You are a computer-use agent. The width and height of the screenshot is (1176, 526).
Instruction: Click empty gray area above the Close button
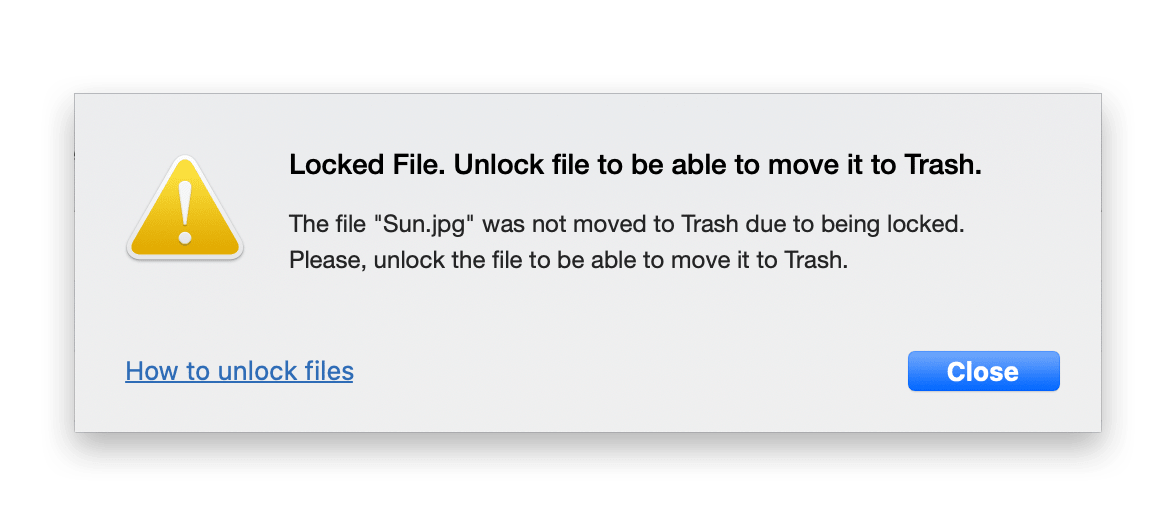click(x=983, y=315)
